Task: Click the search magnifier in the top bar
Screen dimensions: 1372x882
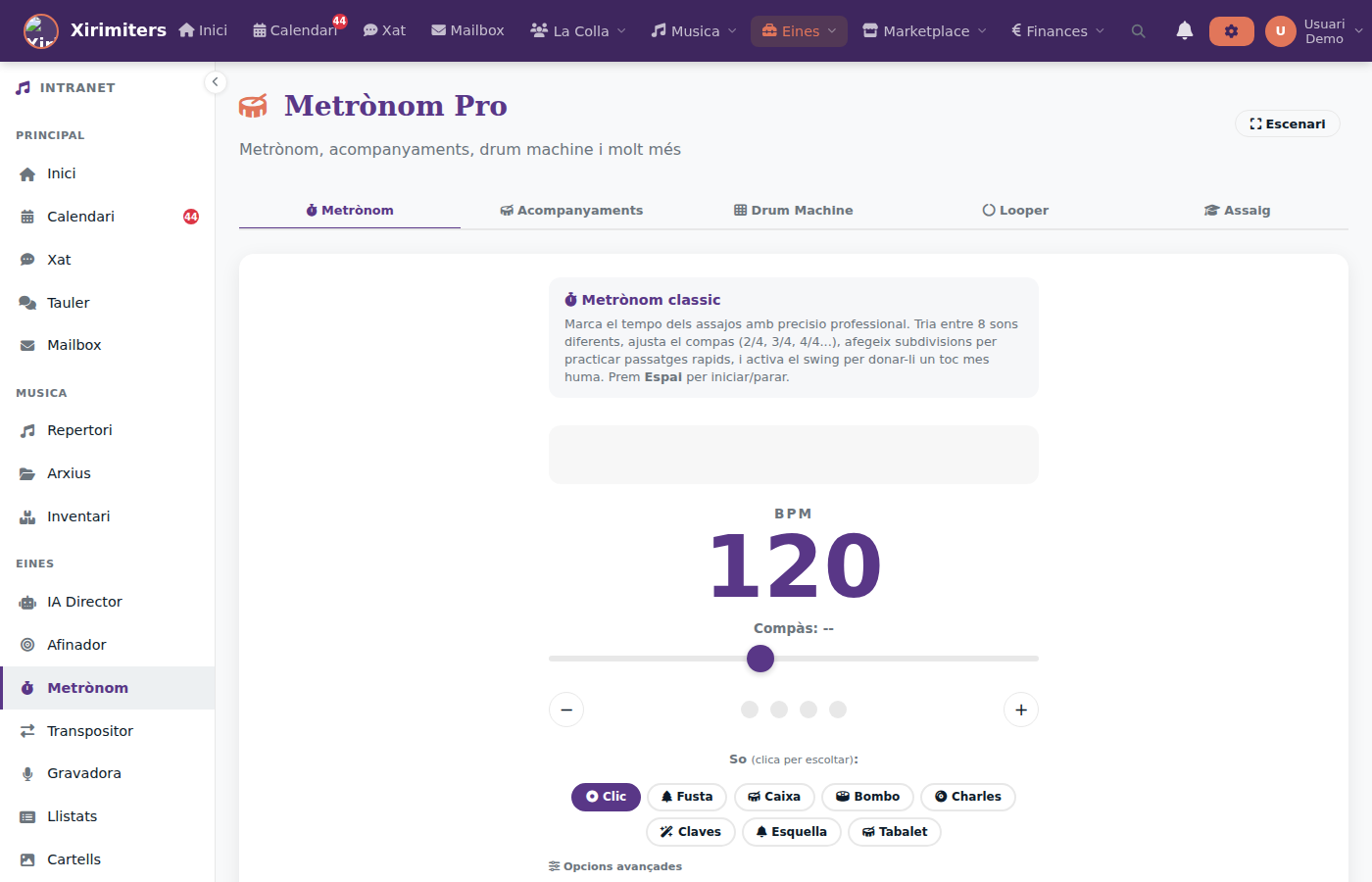Action: coord(1138,30)
